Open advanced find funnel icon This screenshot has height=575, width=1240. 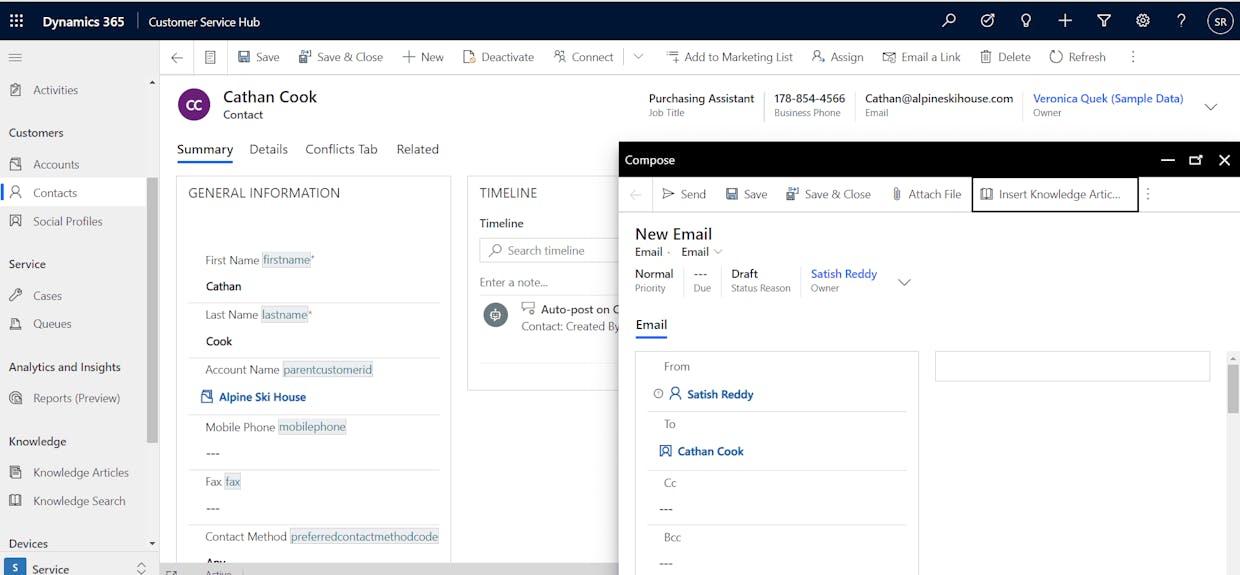tap(1104, 21)
